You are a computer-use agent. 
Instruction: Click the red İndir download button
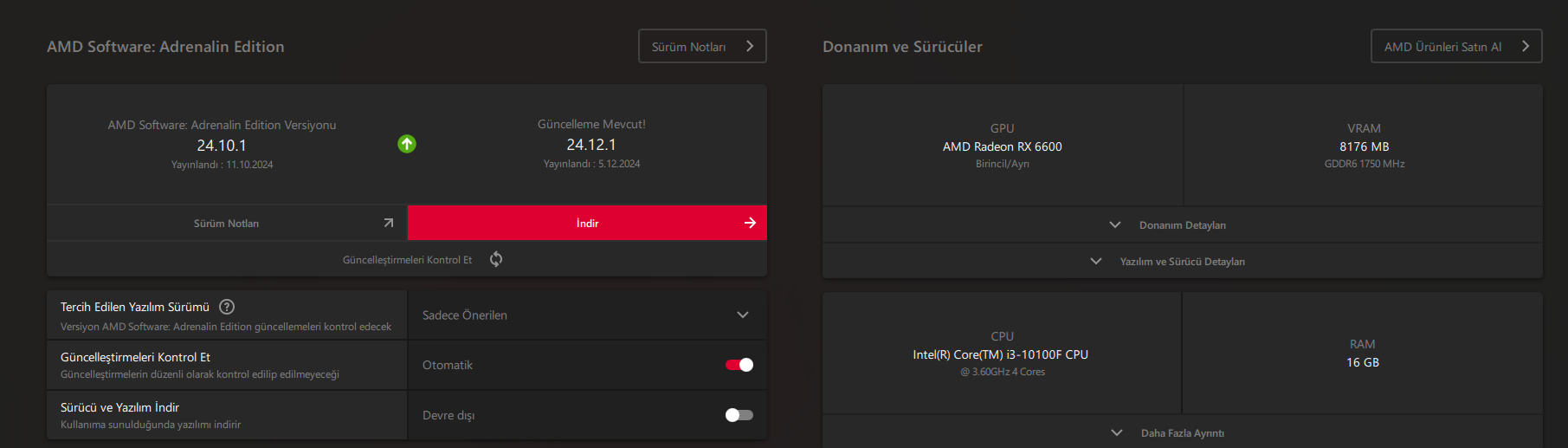587,223
